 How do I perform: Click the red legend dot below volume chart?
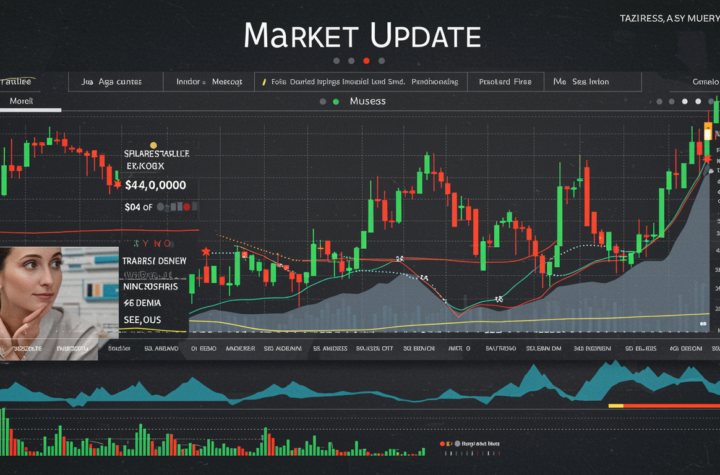coord(441,442)
